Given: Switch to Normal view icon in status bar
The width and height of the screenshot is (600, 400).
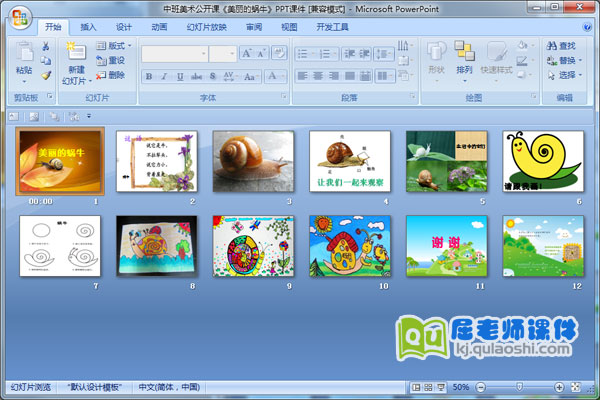Looking at the screenshot, I should click(x=416, y=387).
